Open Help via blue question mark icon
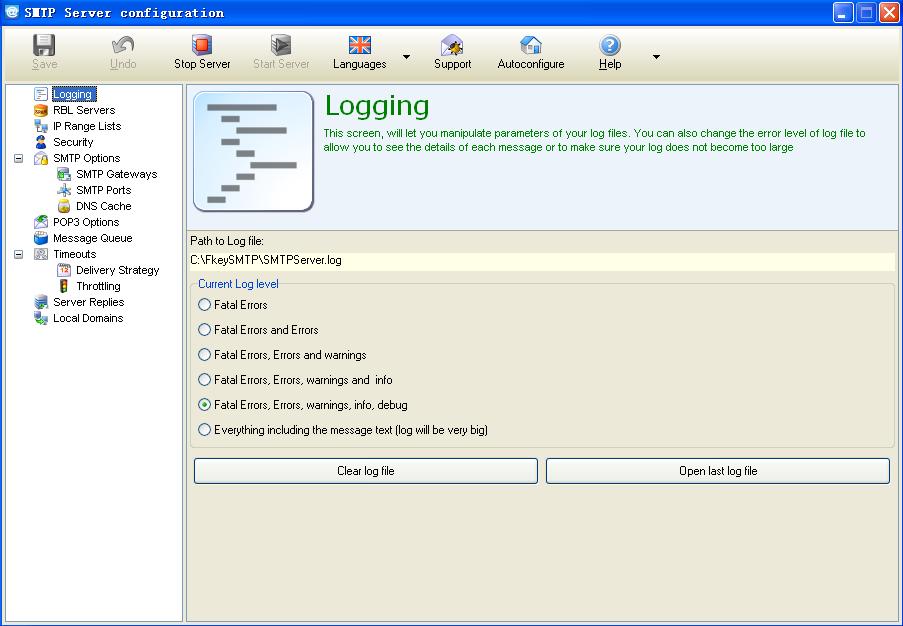The image size is (903, 626). 610,45
